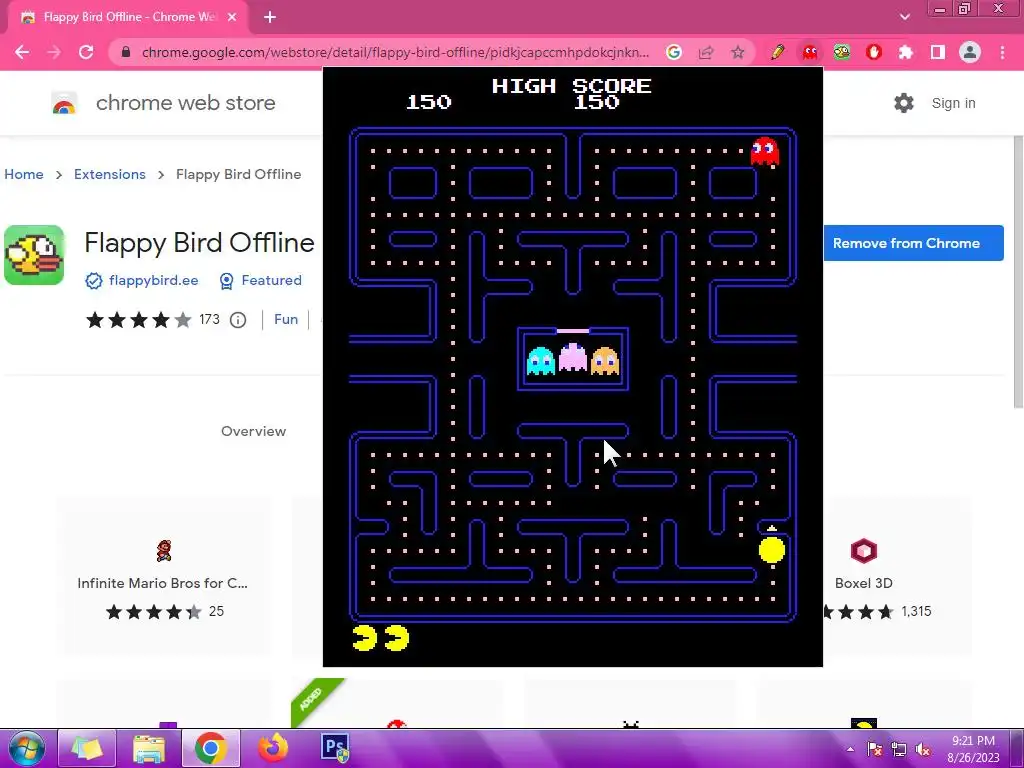Open a new browser tab

(270, 17)
